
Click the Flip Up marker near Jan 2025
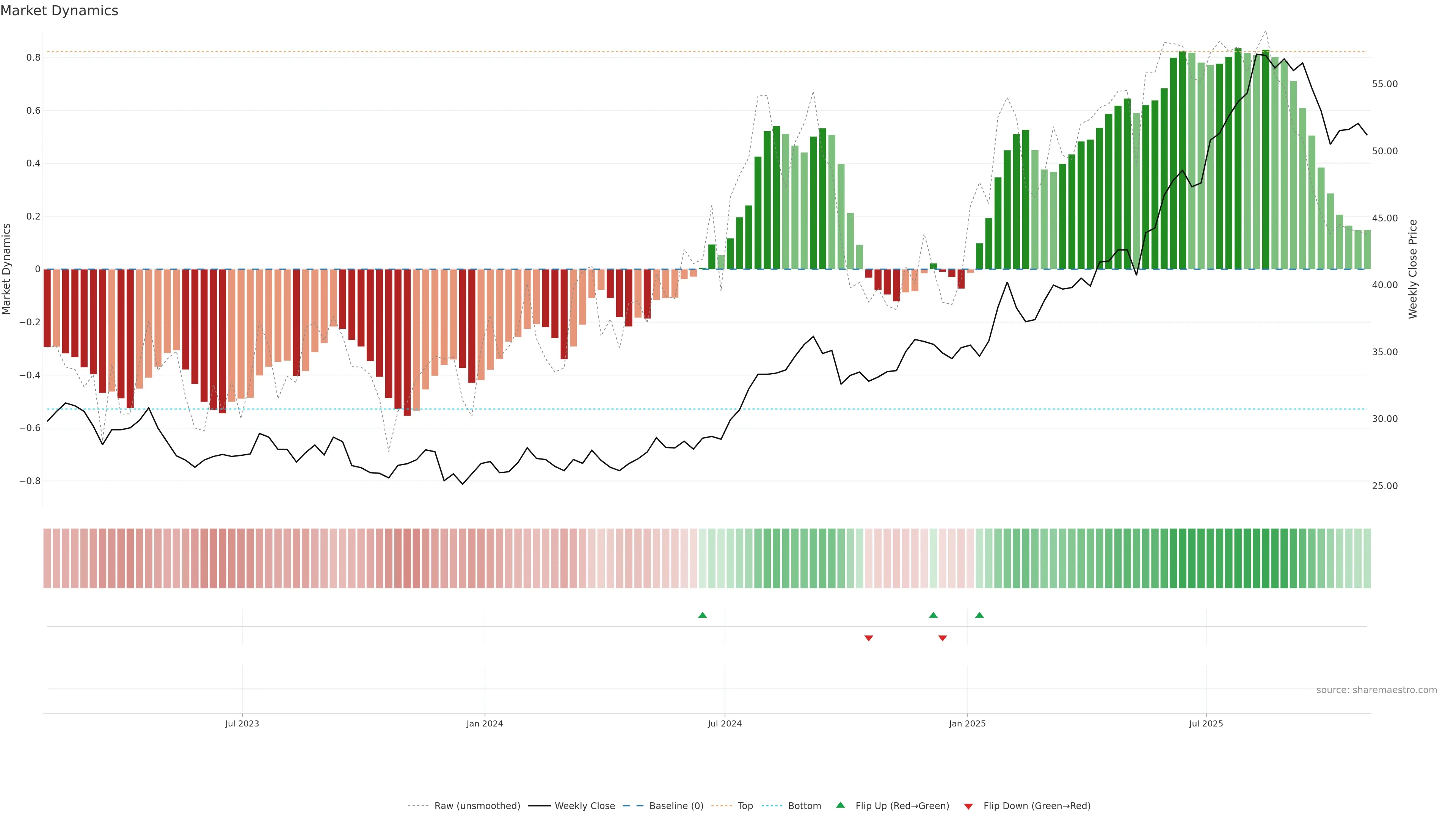tap(979, 615)
